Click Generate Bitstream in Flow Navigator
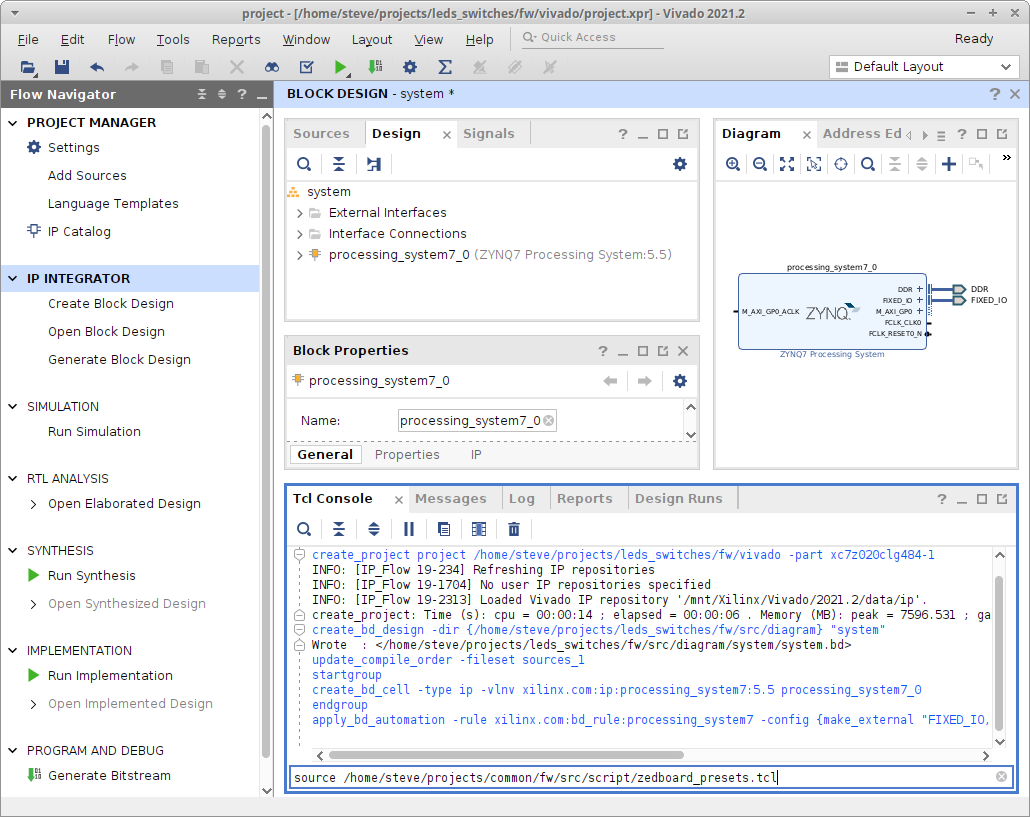The image size is (1030, 817). tap(109, 775)
